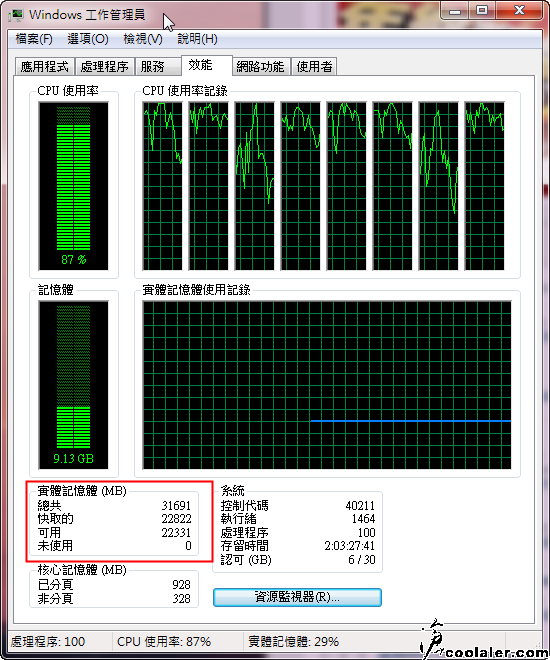Minimize the Task Manager window
The height and width of the screenshot is (660, 550).
pos(454,10)
